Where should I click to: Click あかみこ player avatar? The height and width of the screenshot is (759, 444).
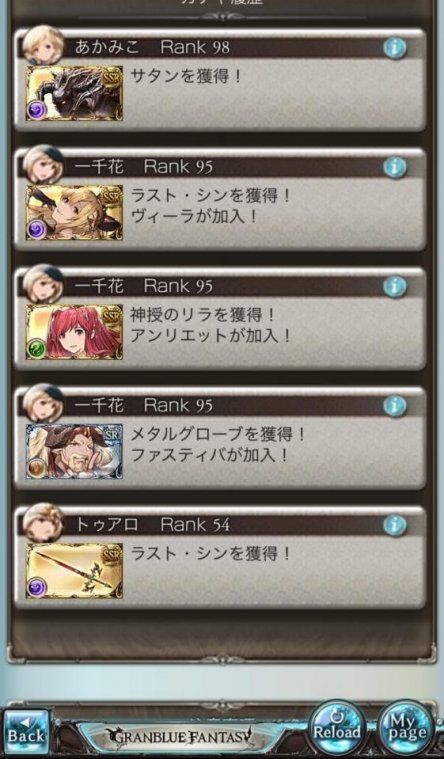43,45
